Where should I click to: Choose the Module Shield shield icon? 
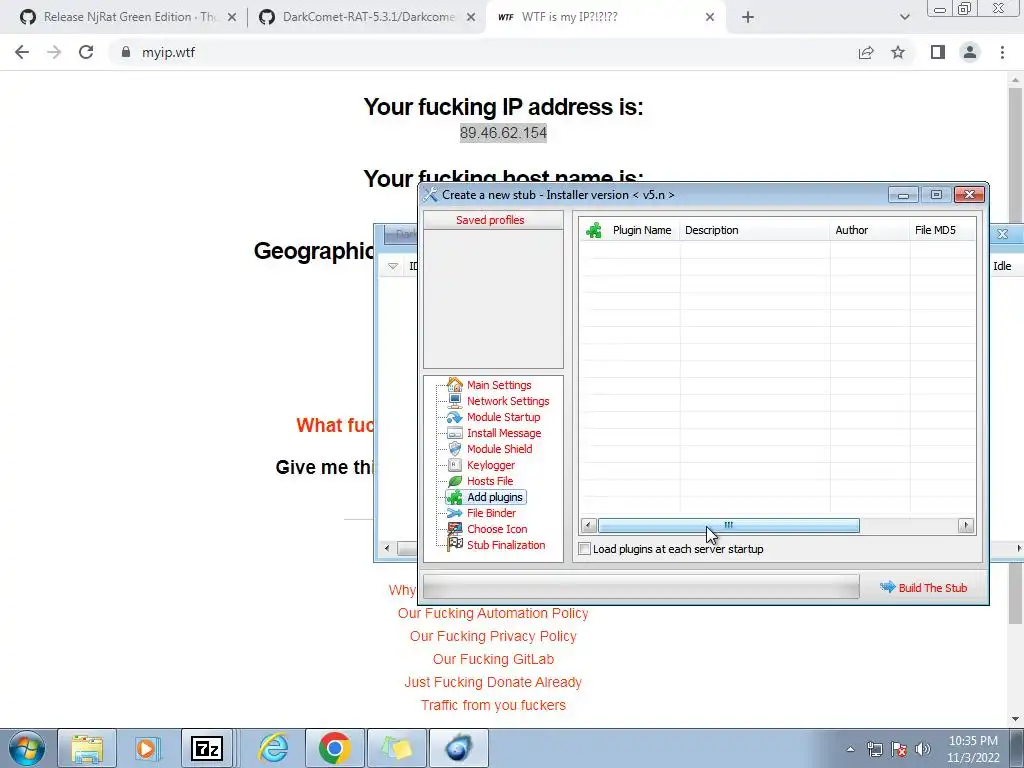click(x=455, y=449)
